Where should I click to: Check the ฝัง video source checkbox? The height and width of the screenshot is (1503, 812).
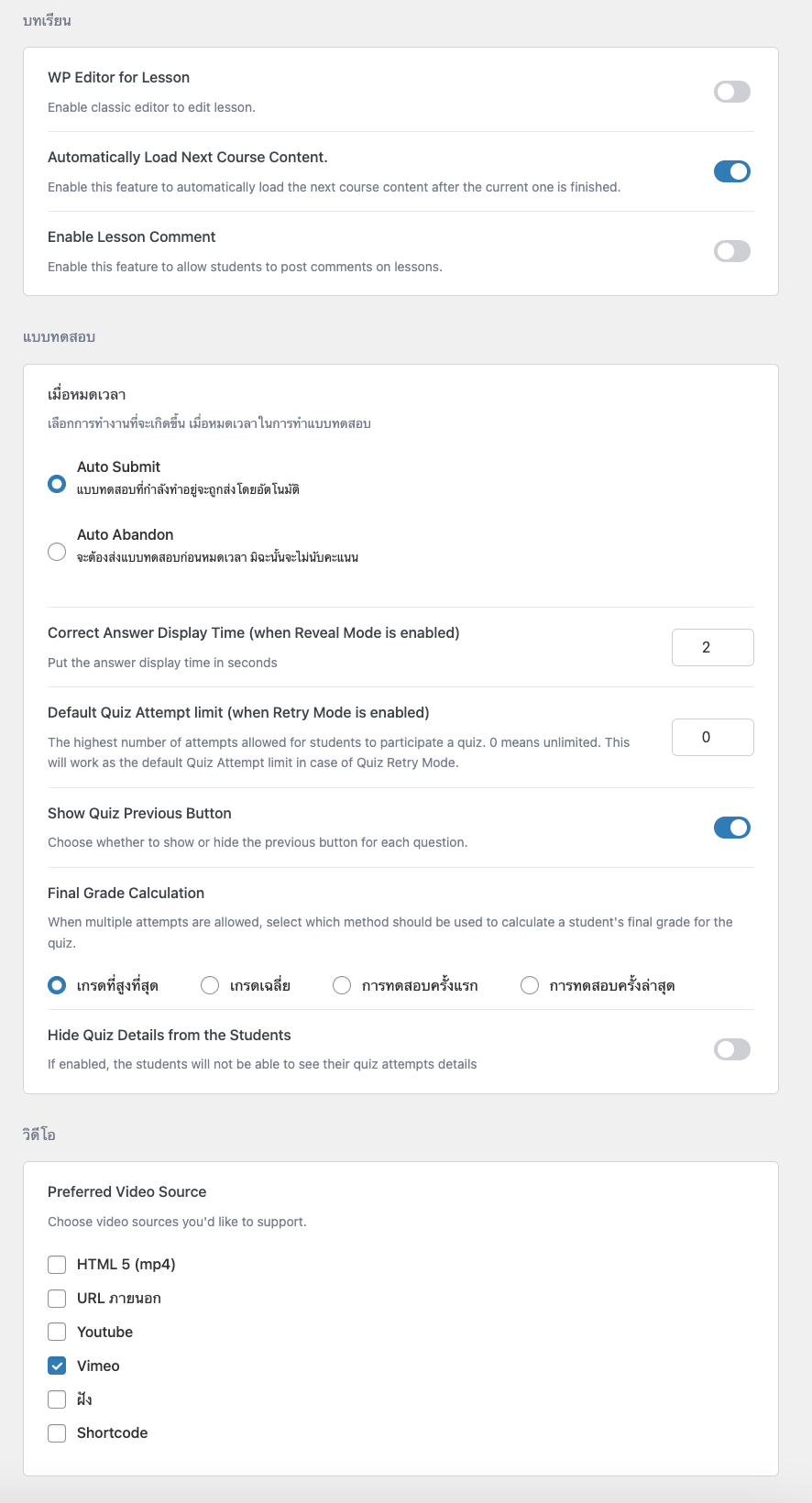(x=57, y=1399)
